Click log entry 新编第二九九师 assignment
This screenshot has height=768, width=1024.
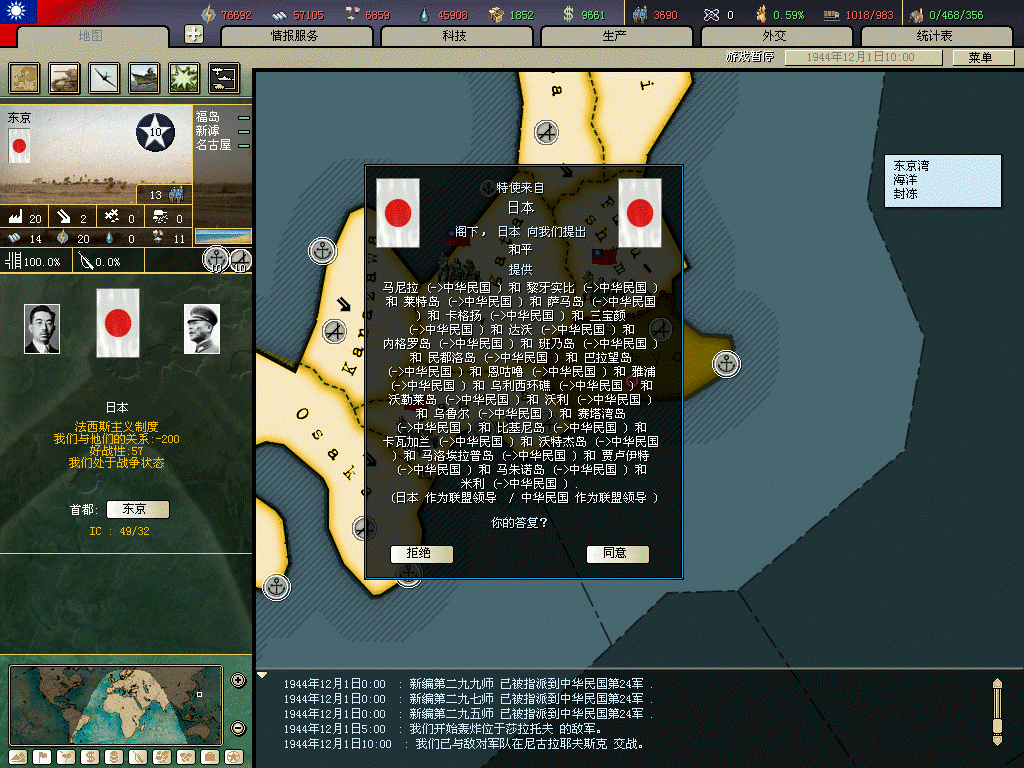pos(468,684)
